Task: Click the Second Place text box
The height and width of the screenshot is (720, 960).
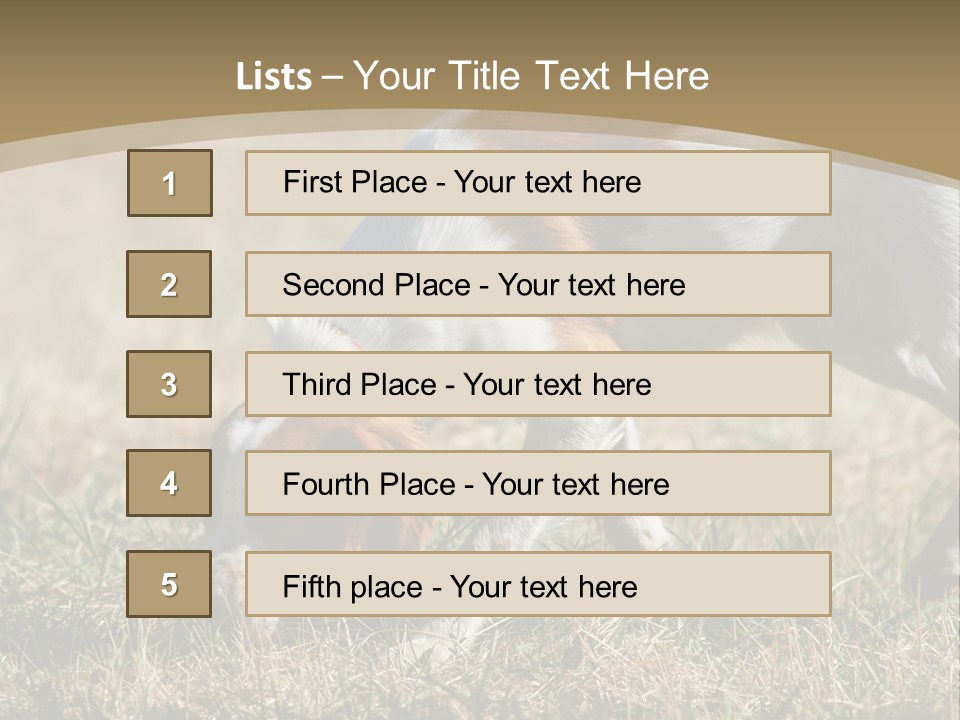Action: [x=538, y=284]
